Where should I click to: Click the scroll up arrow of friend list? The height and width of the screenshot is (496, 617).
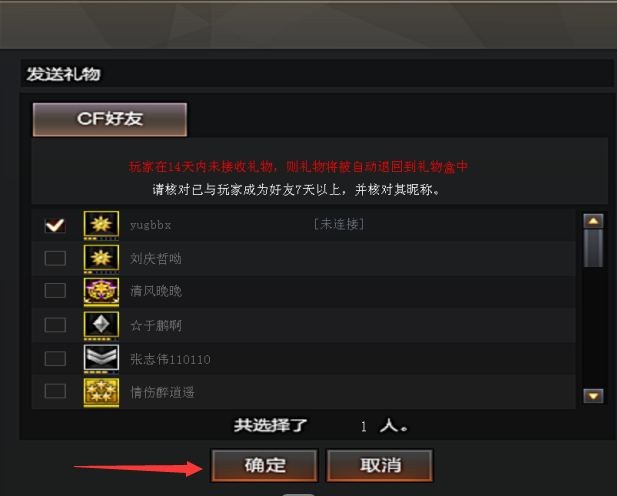[593, 221]
